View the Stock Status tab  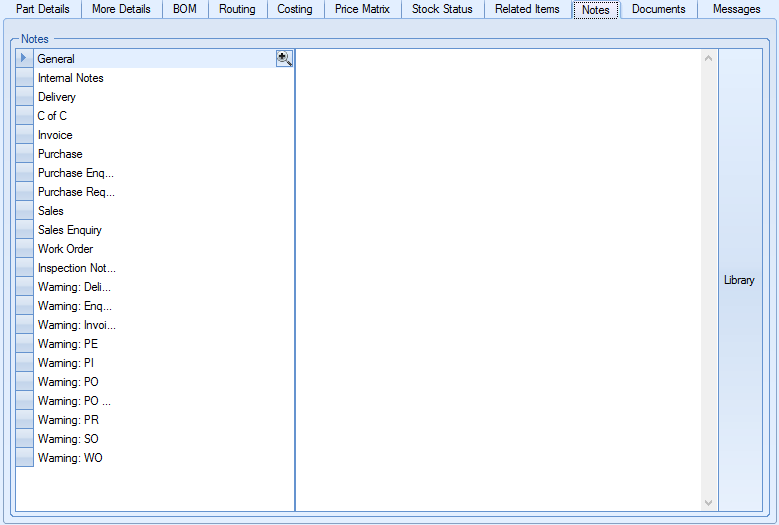click(x=442, y=9)
